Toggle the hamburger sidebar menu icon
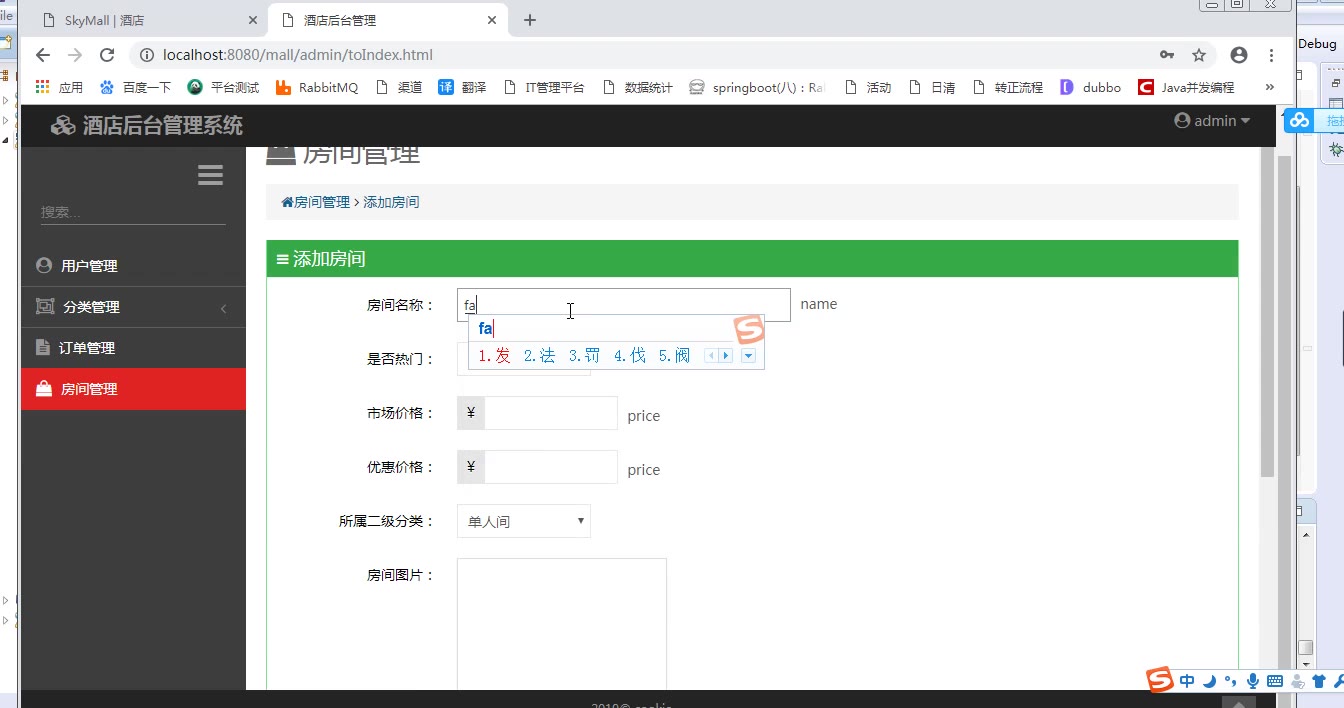 [210, 176]
